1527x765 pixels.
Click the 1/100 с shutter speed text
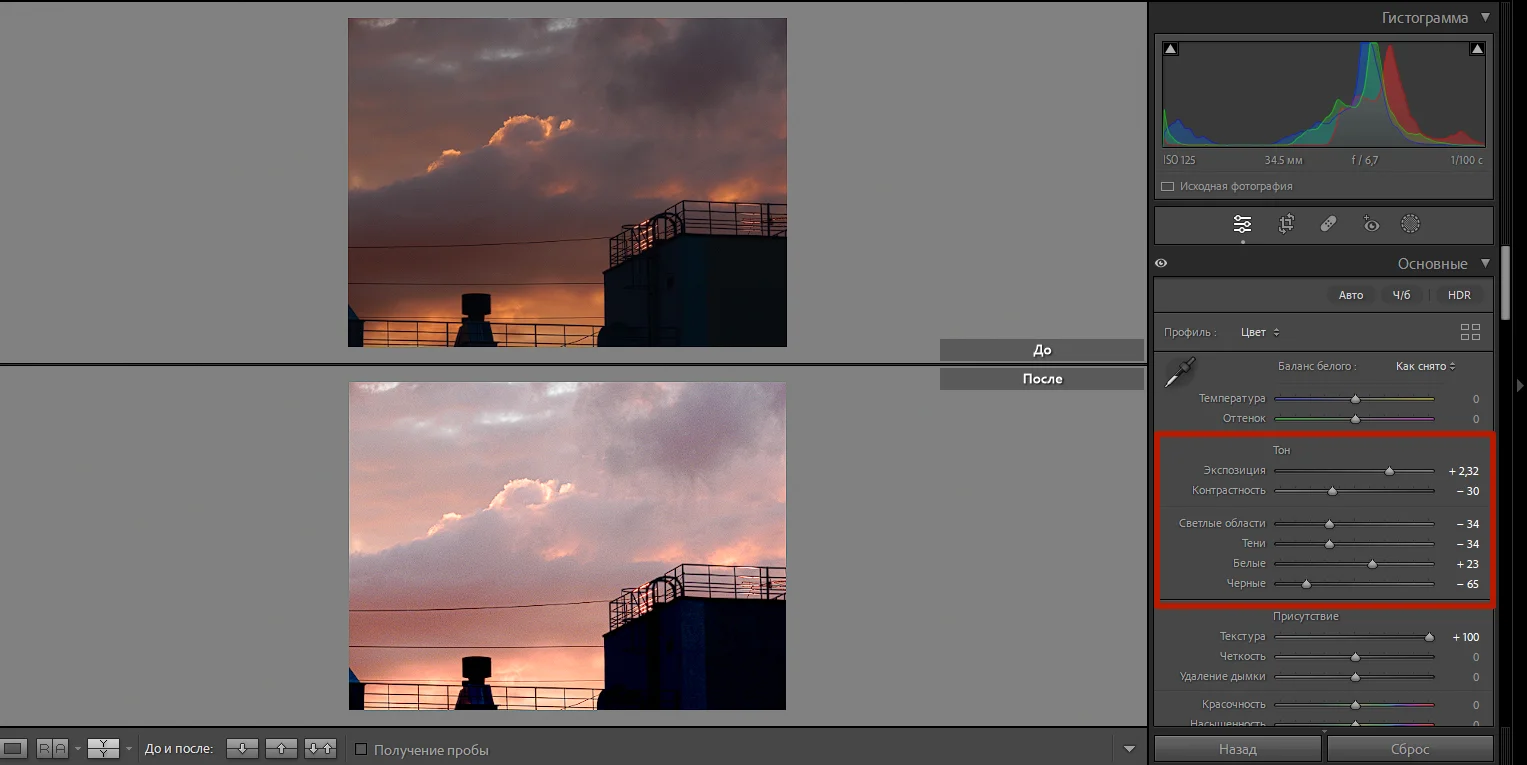click(x=1466, y=160)
